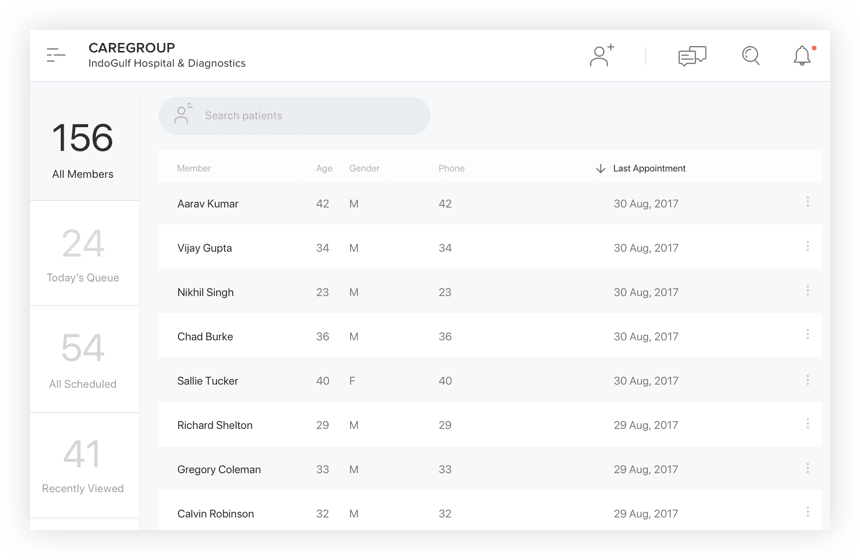Click the Member column header
Image resolution: width=860 pixels, height=560 pixels.
point(194,168)
